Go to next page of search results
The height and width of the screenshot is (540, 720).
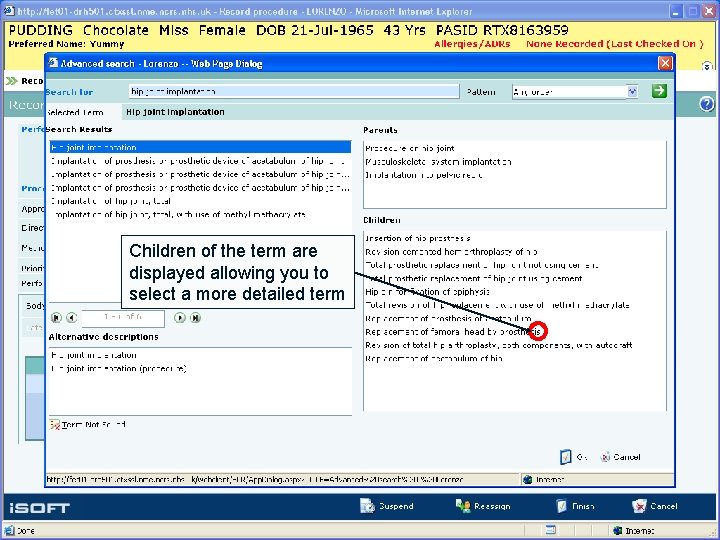(180, 317)
